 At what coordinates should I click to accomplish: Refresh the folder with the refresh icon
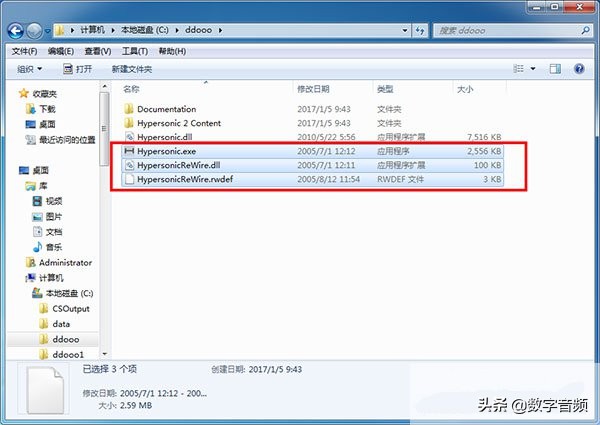coord(420,31)
